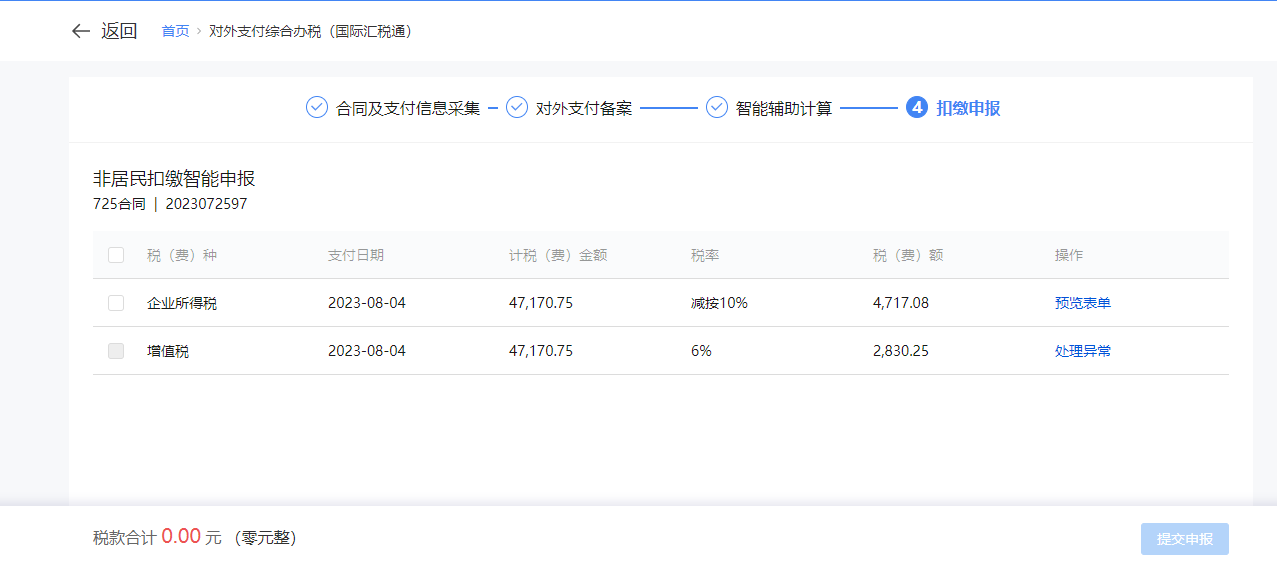Check the 增值税 row checkbox
Screen dimensions: 1277x563
click(116, 351)
